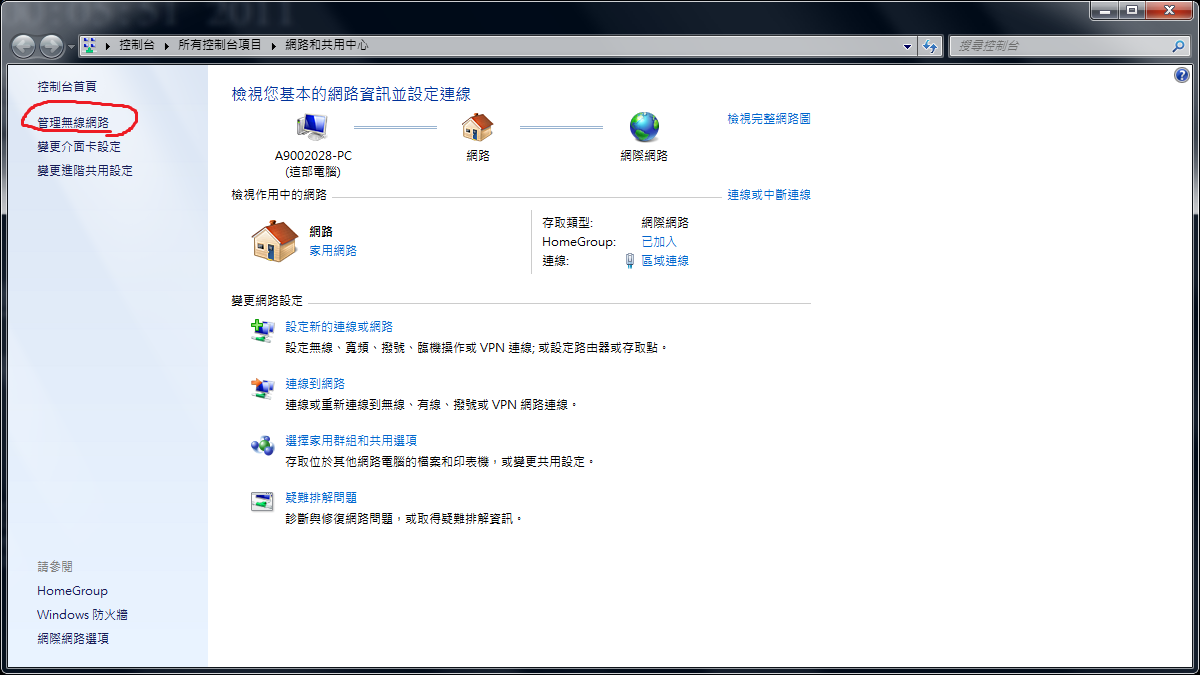Click the search magnifier icon
Image resolution: width=1200 pixels, height=675 pixels.
coord(1178,46)
